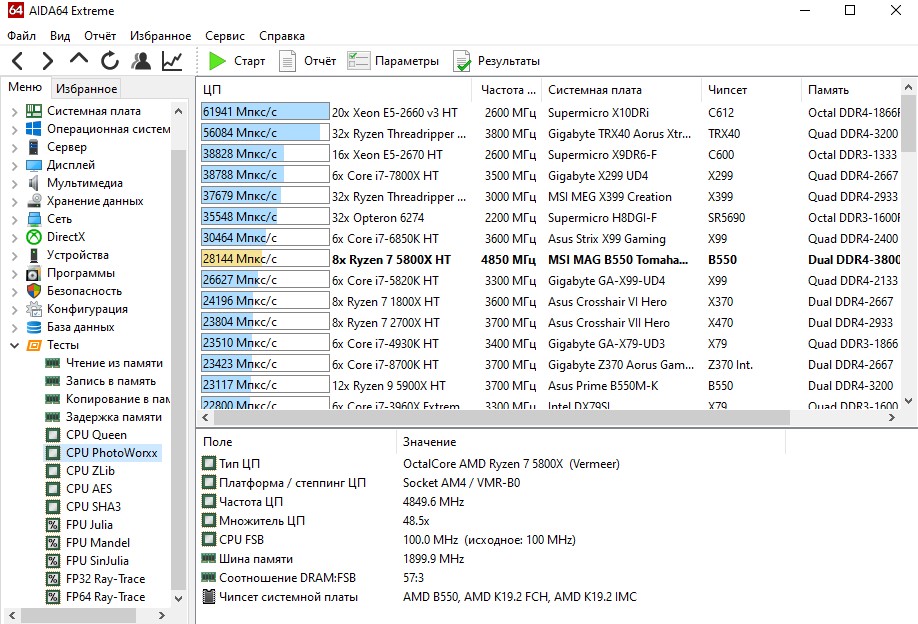The image size is (918, 624).
Task: Select the 61941 Мпкс/с result bar
Action: [265, 112]
